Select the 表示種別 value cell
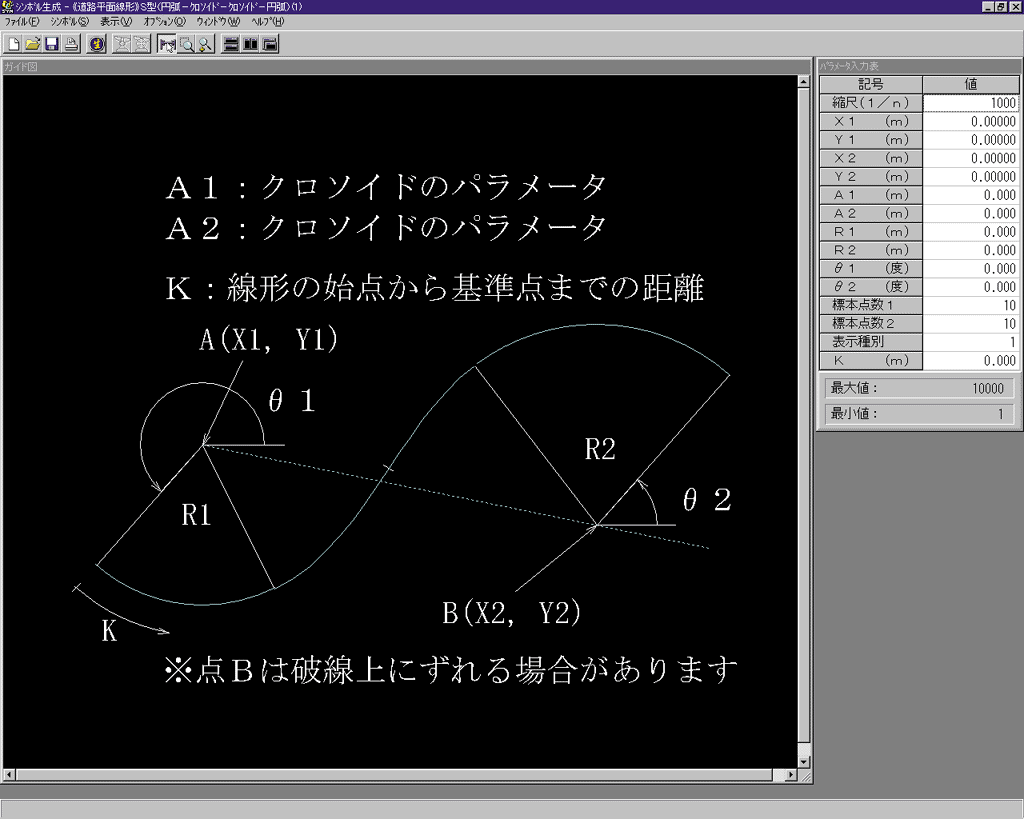1024x819 pixels. (969, 342)
